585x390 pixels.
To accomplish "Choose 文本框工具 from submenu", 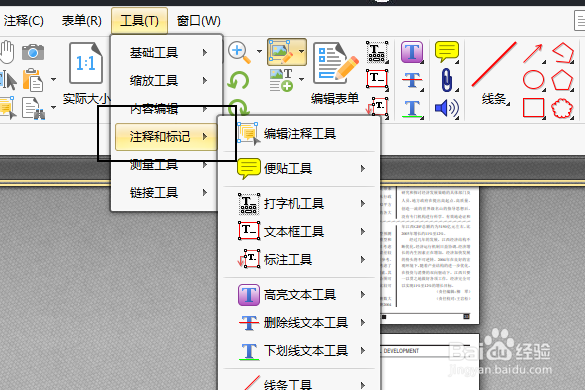I will point(299,232).
